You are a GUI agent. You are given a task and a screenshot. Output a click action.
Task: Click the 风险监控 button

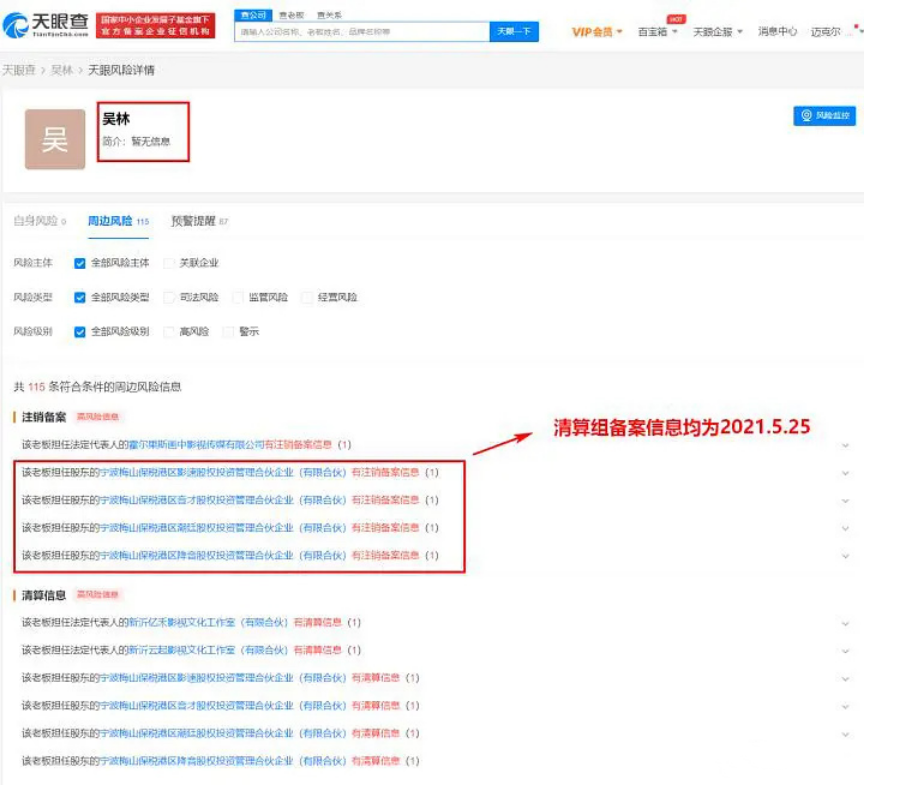pos(824,115)
